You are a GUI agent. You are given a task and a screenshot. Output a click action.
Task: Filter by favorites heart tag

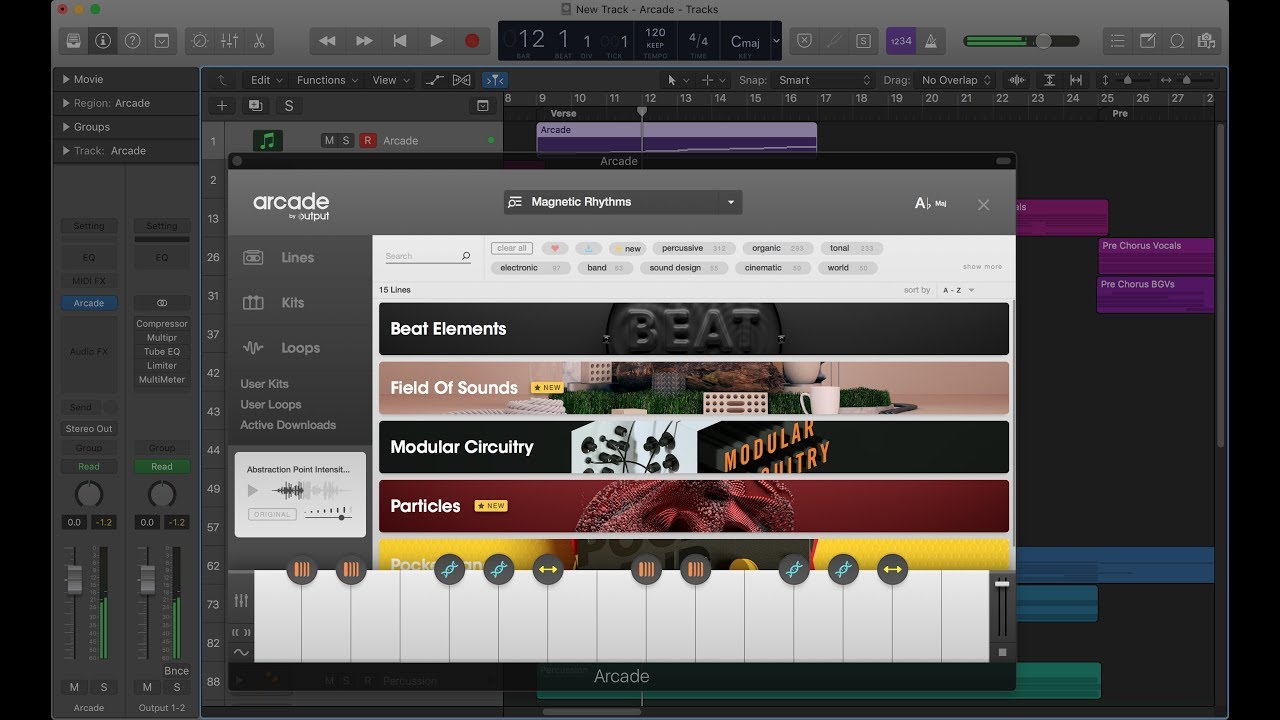[x=554, y=248]
